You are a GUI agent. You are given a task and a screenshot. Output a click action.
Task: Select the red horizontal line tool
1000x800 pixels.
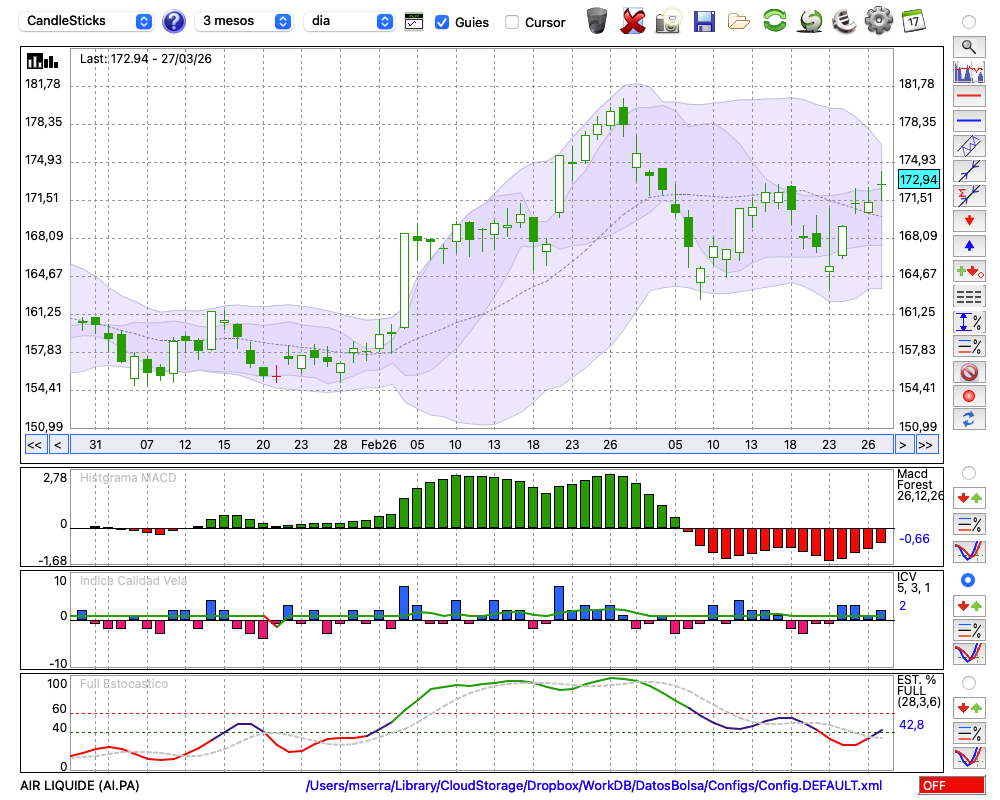[x=969, y=97]
